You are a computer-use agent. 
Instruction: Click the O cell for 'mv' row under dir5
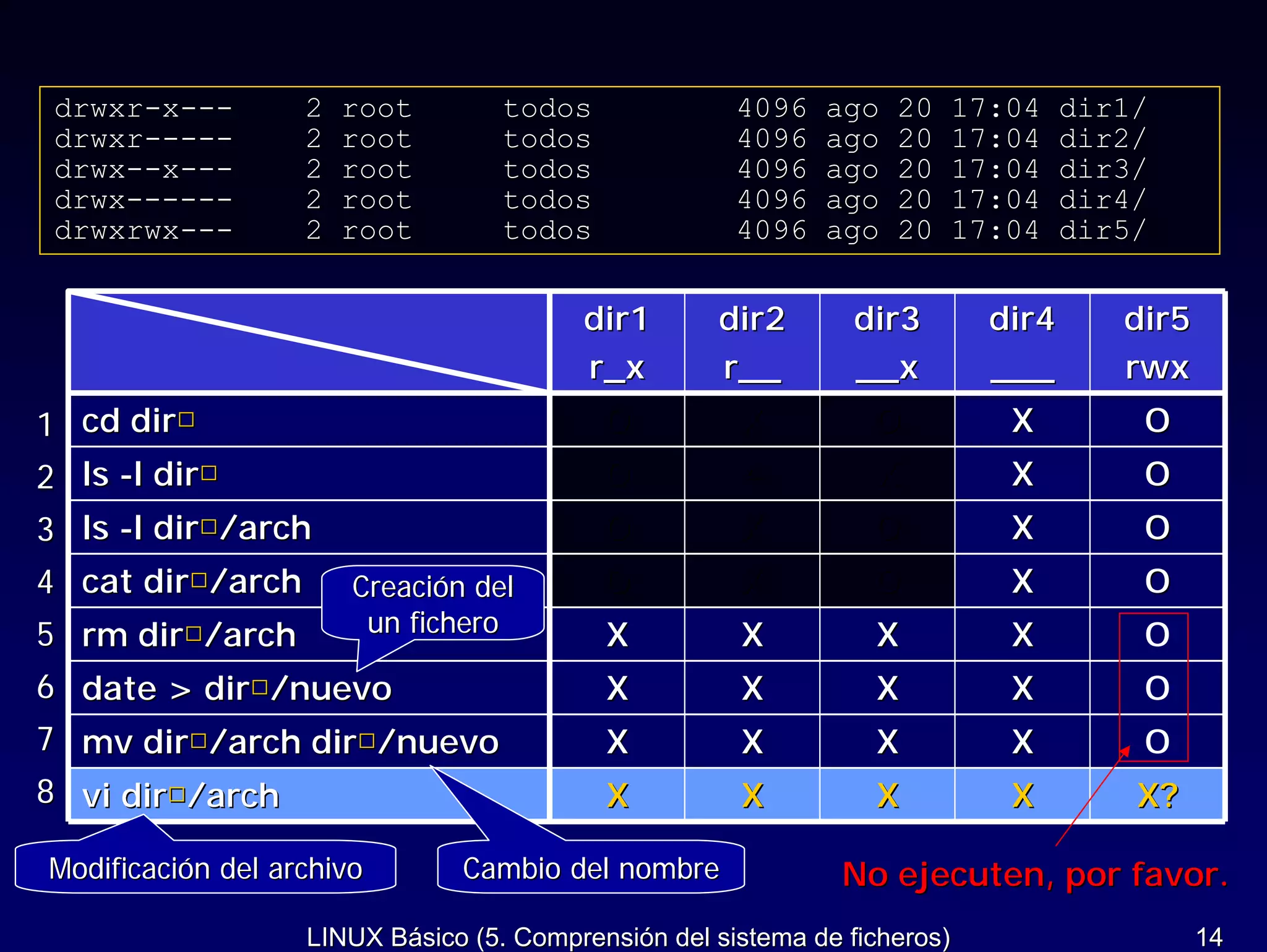coord(1156,741)
